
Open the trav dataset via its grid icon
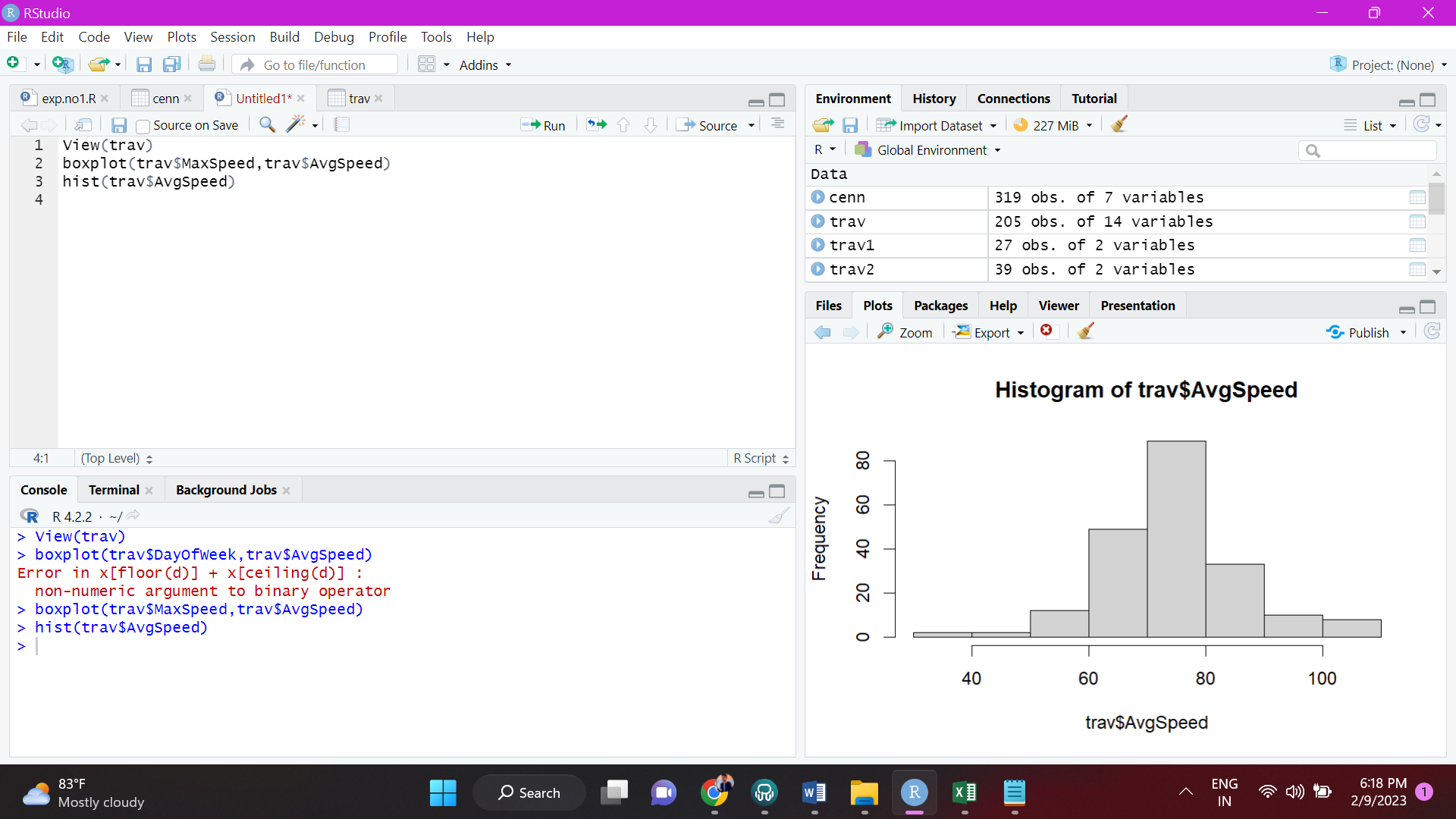pos(1417,221)
